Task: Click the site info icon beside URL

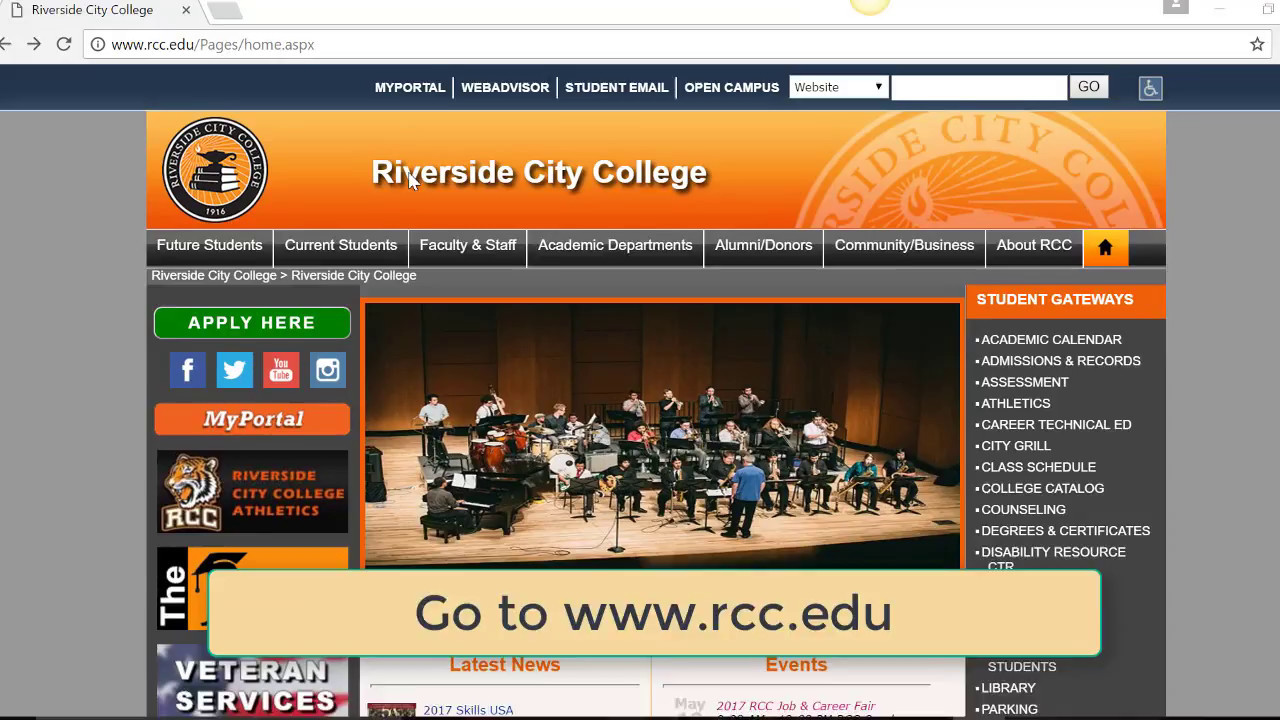Action: pyautogui.click(x=98, y=44)
